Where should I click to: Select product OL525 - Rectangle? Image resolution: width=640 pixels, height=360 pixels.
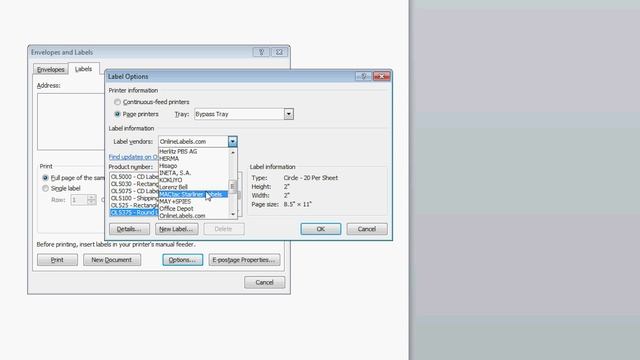point(134,205)
